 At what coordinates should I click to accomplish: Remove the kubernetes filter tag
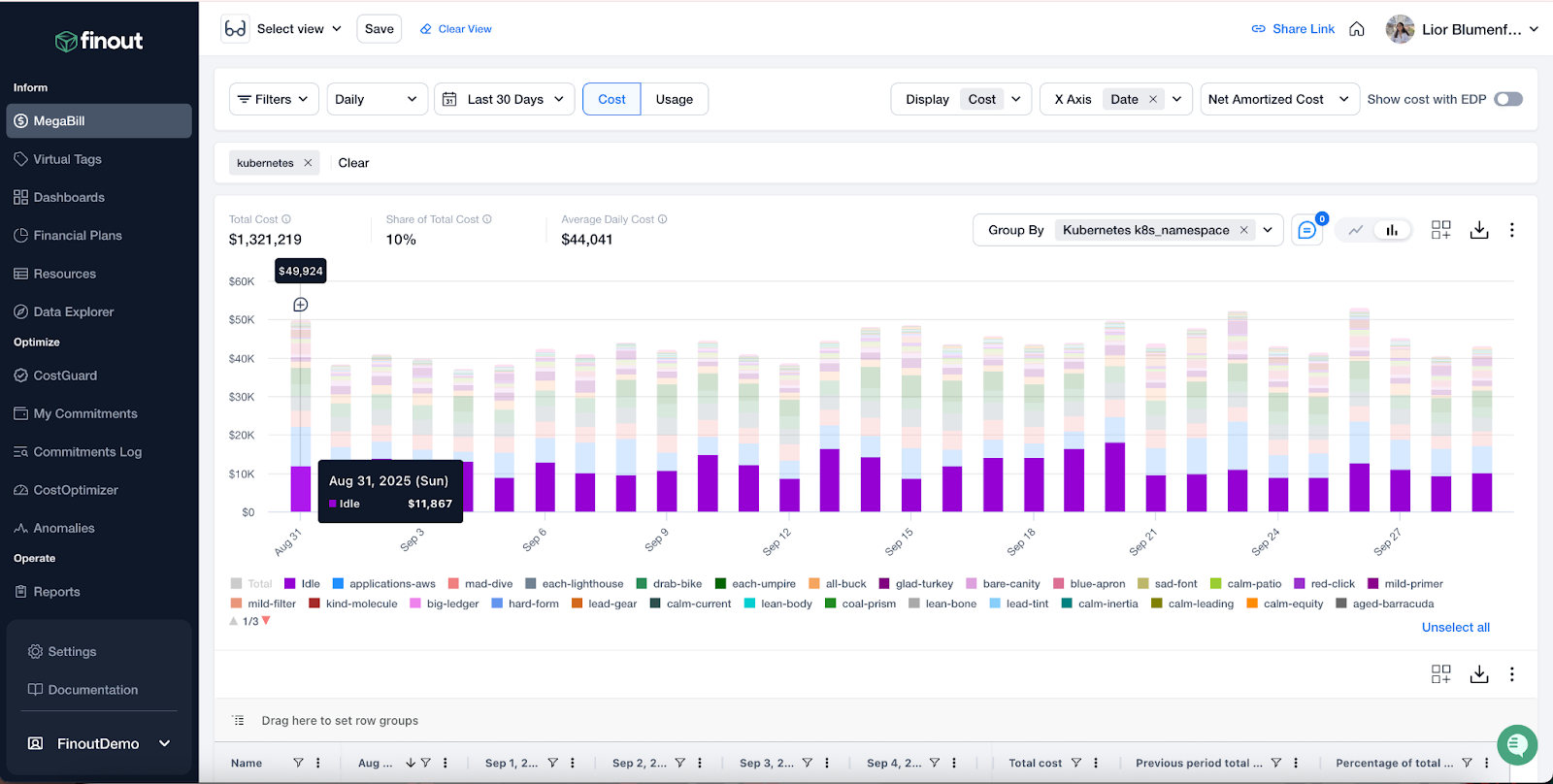pyautogui.click(x=308, y=163)
